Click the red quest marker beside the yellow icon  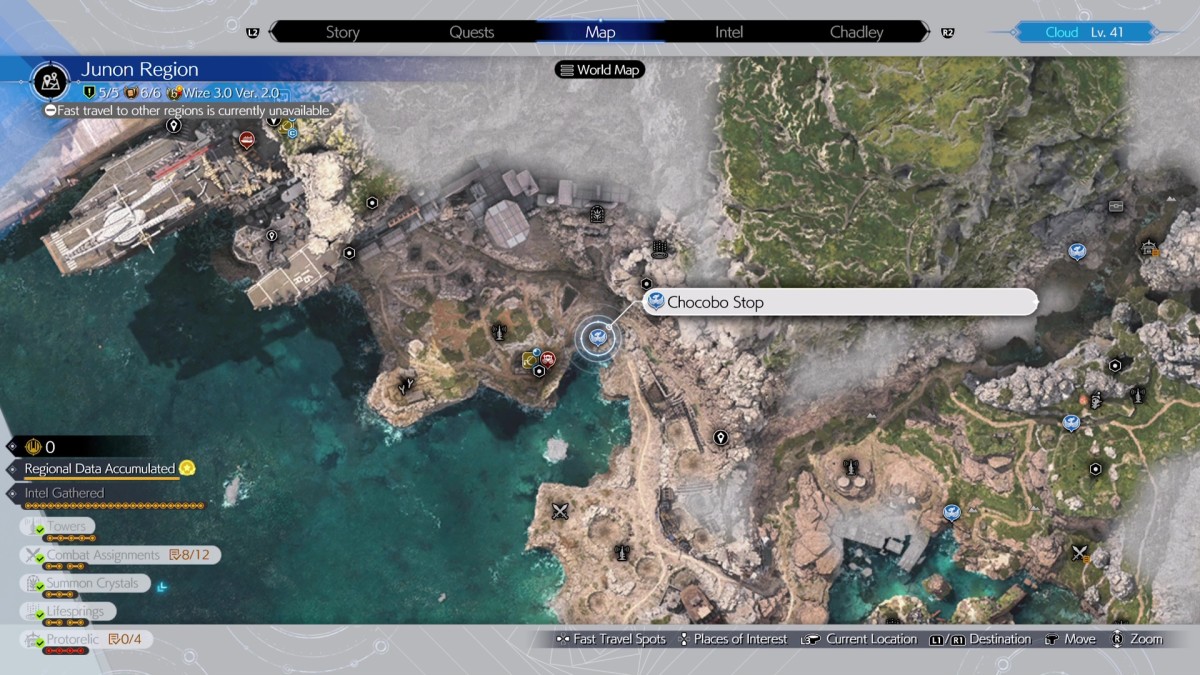pyautogui.click(x=547, y=358)
